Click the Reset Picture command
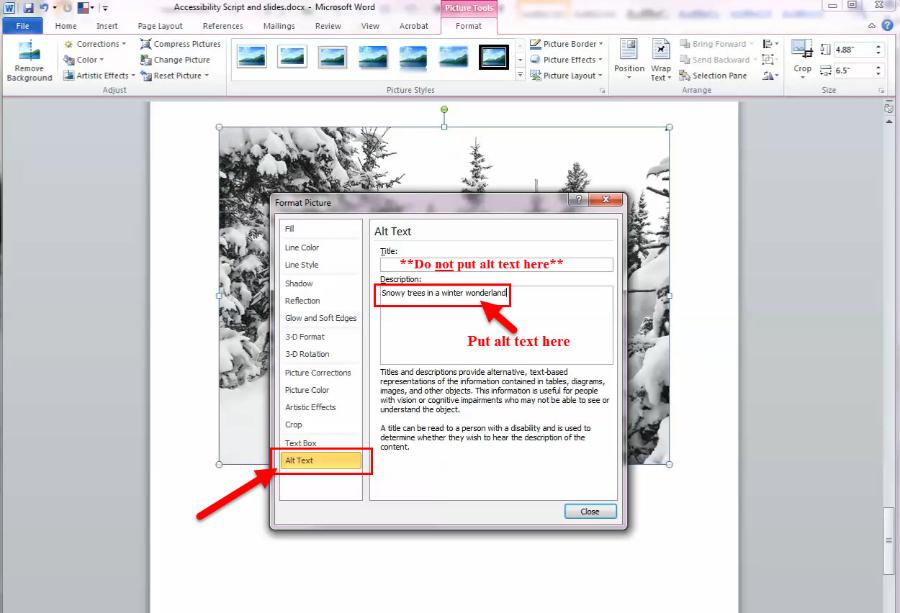Viewport: 900px width, 613px height. point(176,75)
